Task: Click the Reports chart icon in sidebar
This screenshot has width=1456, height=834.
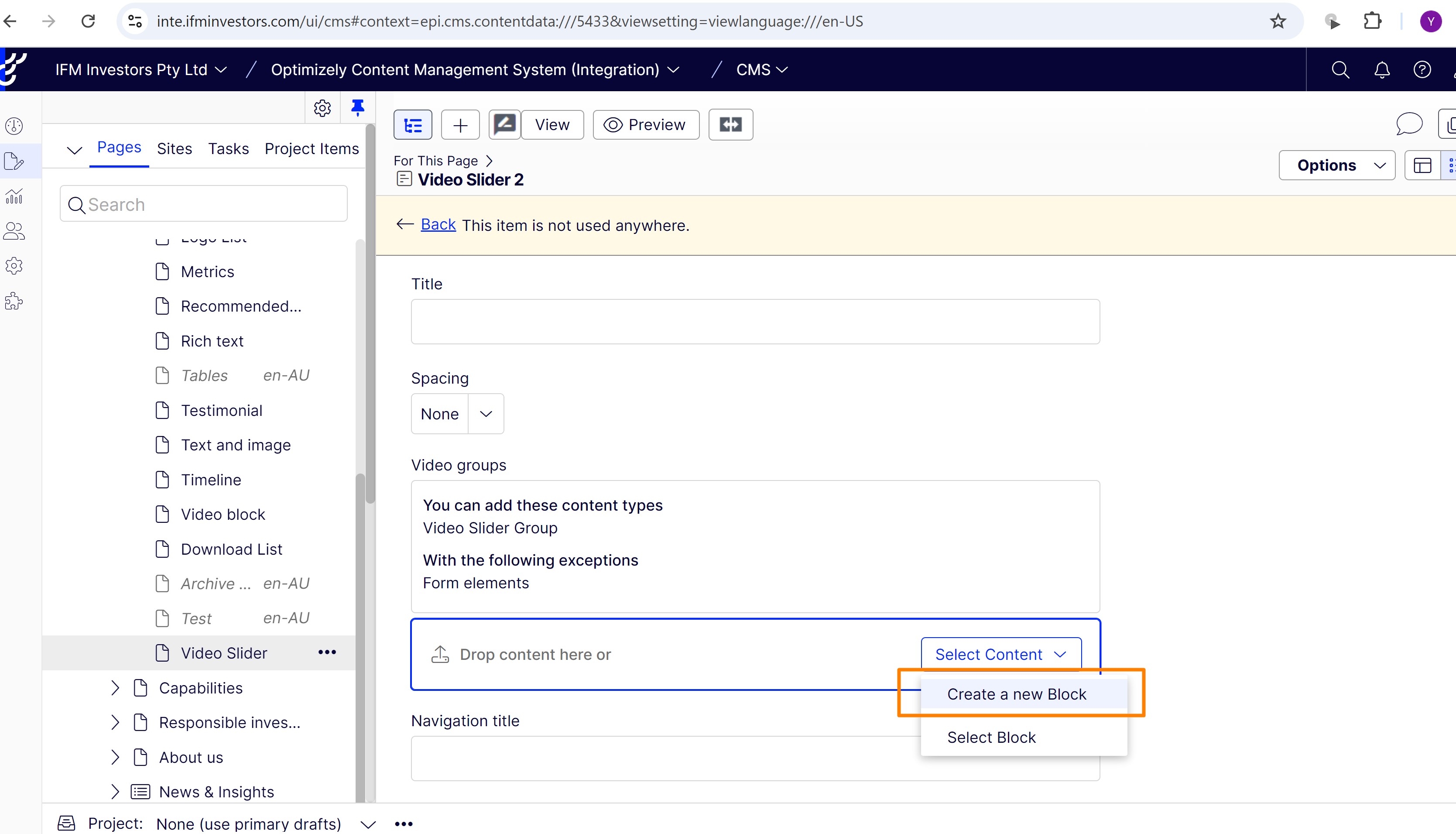Action: (x=14, y=196)
